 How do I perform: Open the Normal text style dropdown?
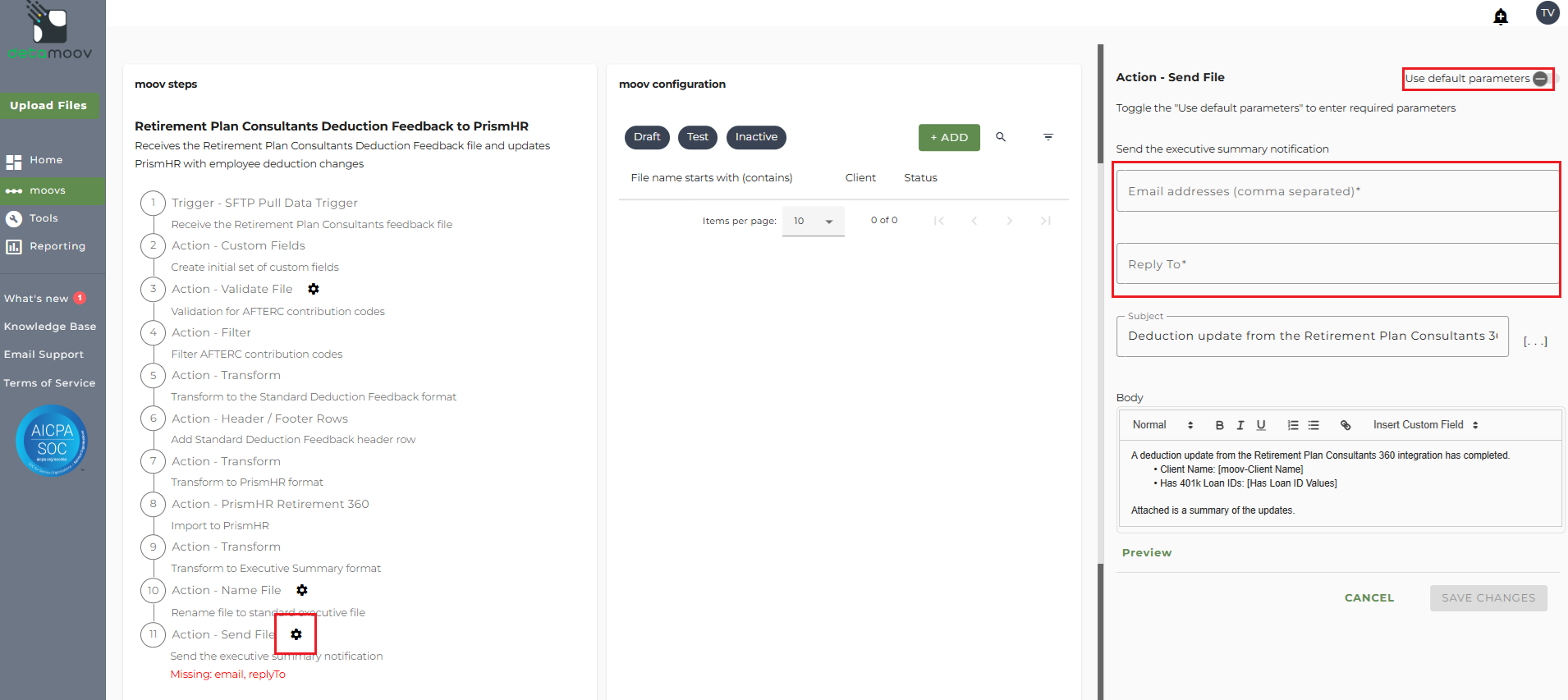coord(1162,425)
